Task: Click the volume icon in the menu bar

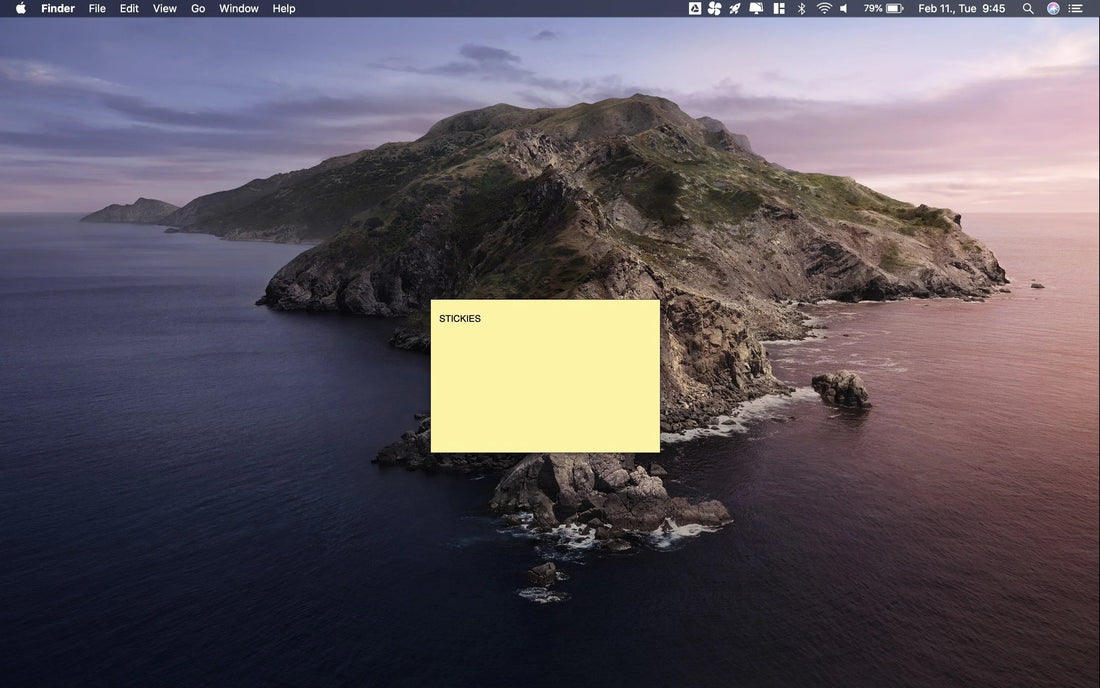Action: 842,8
